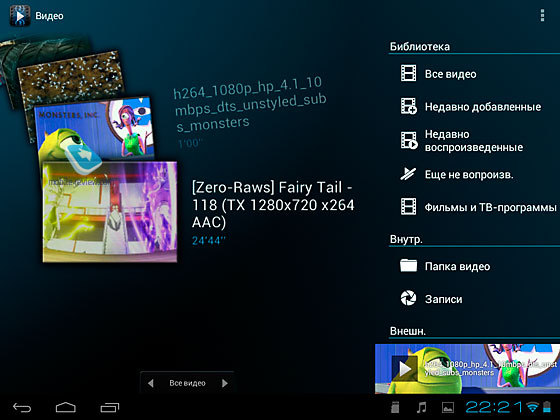Image resolution: width=560 pixels, height=420 pixels.
Task: Play the monsters video preview under Внешн.
Action: [468, 369]
